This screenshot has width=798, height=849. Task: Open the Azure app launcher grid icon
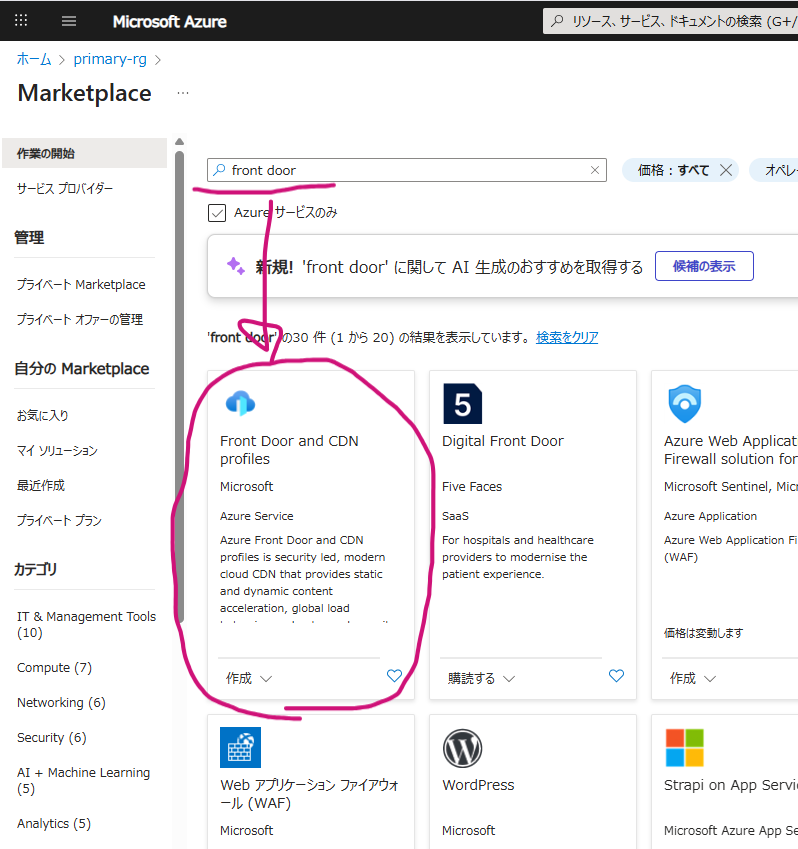(x=21, y=21)
